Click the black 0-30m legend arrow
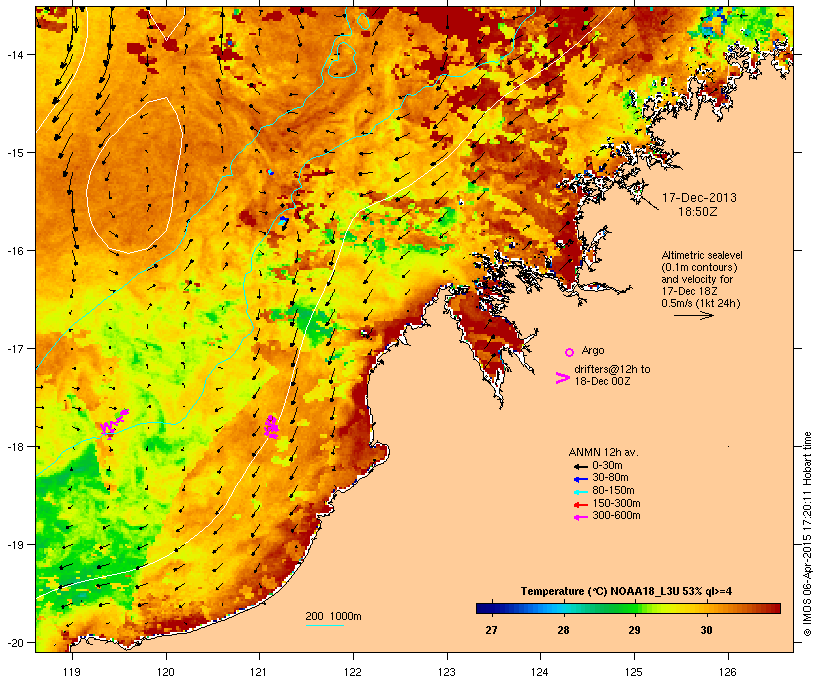This screenshot has width=820, height=680. (x=581, y=466)
